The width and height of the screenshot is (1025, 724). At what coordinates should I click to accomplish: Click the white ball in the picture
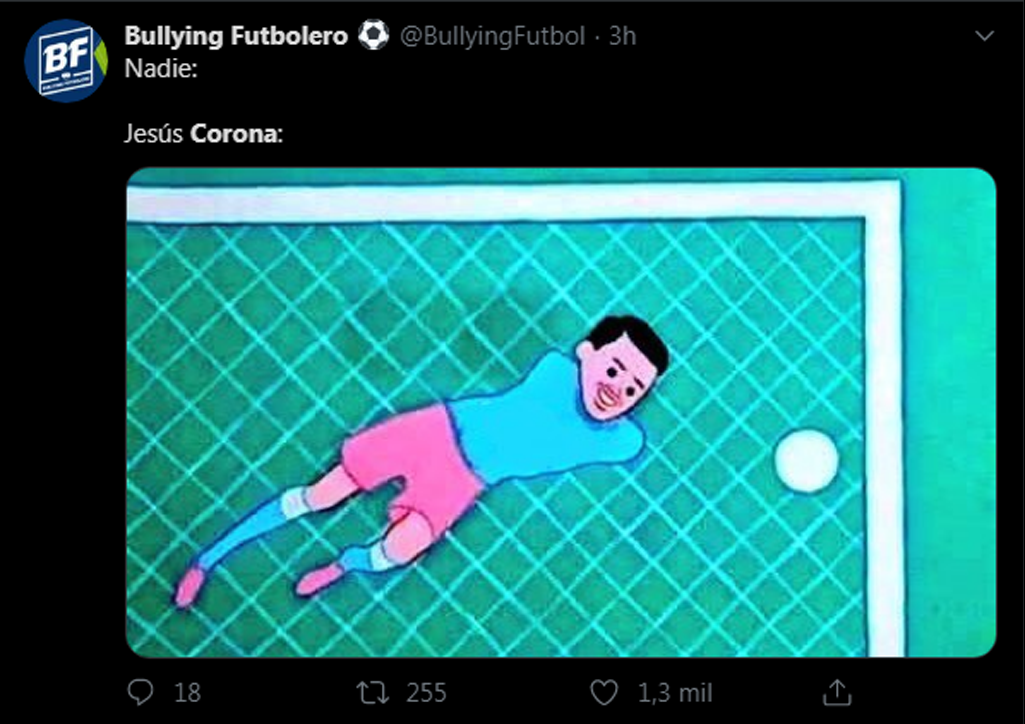tap(807, 460)
